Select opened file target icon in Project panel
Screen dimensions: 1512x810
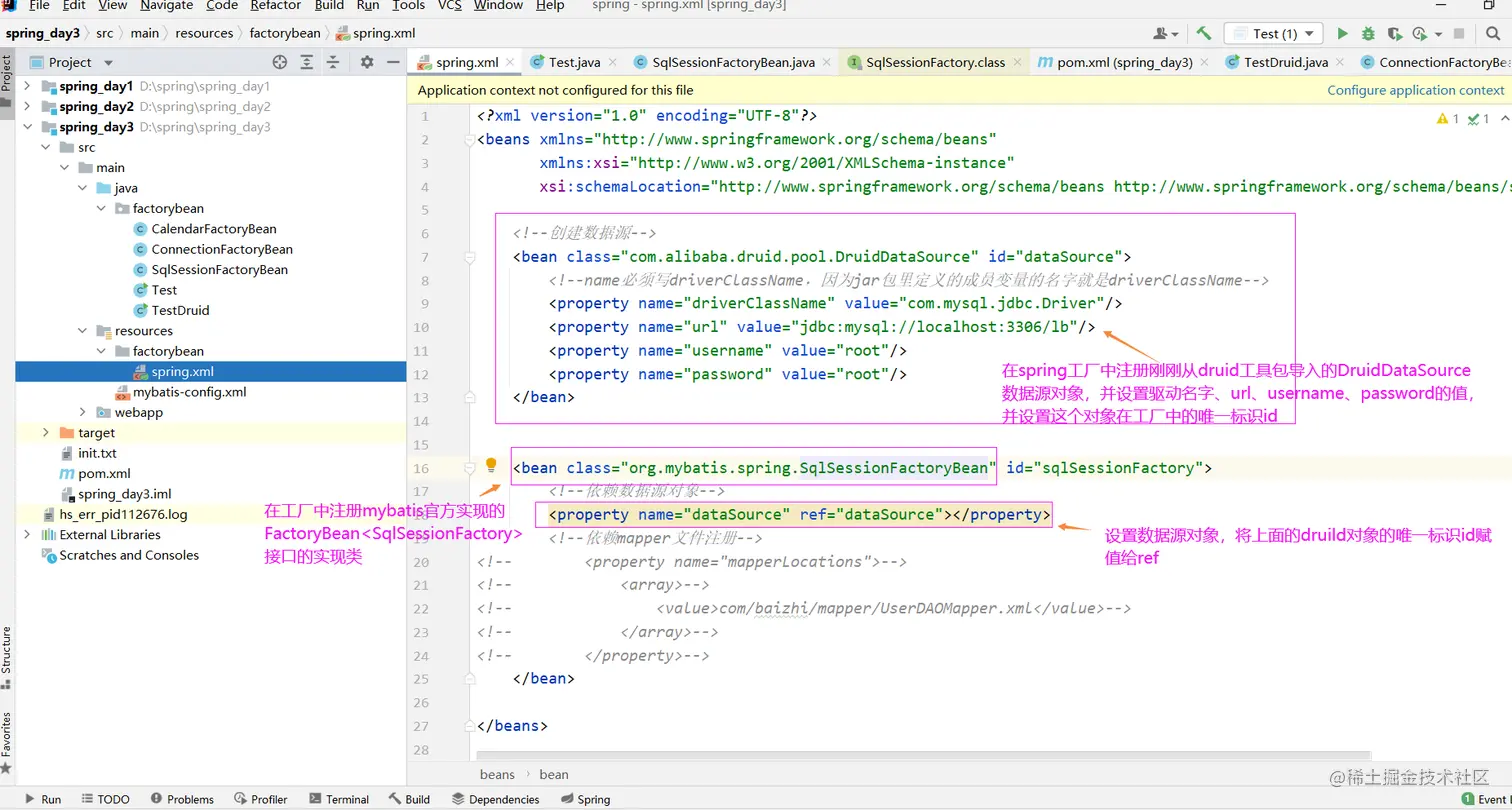pos(280,62)
